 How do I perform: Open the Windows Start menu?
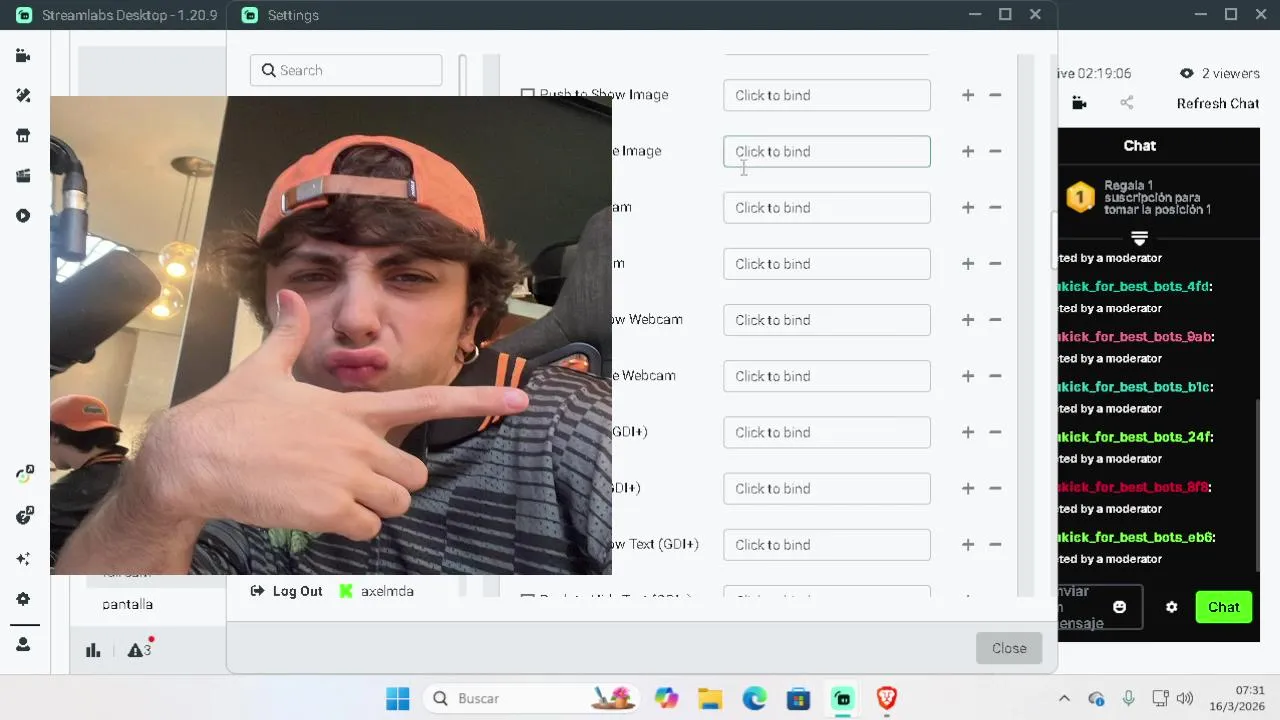[x=397, y=698]
